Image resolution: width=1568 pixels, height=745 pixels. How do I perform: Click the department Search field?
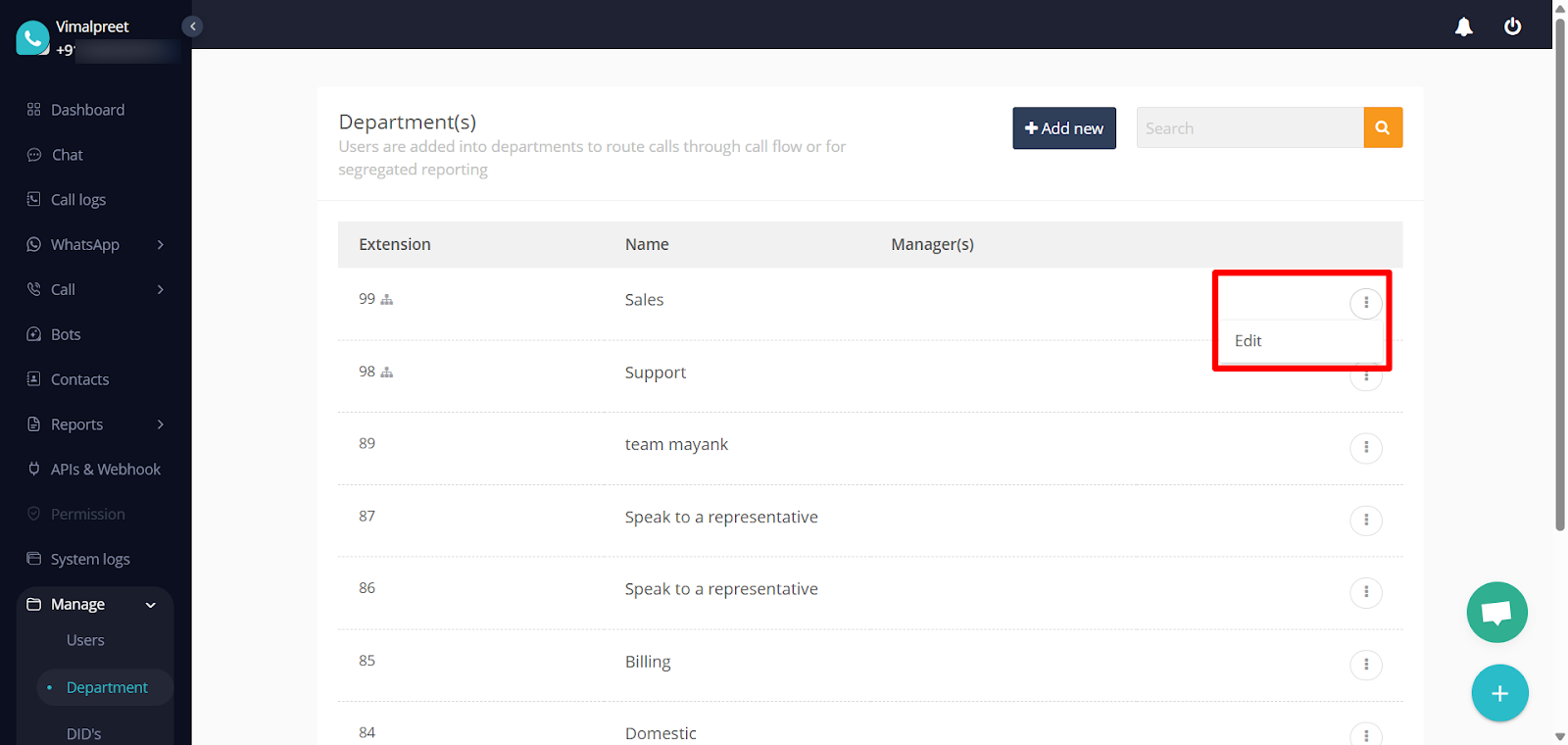(x=1249, y=128)
